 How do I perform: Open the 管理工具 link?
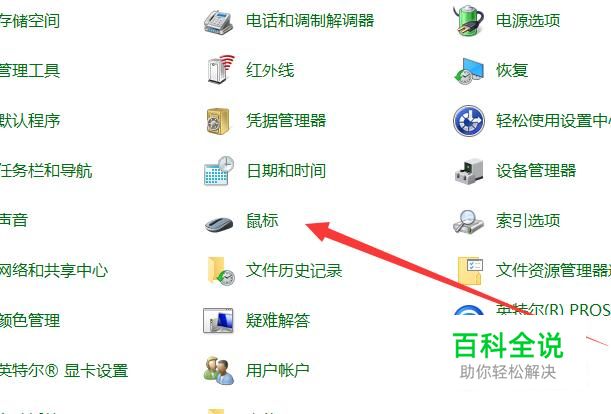[x=30, y=71]
